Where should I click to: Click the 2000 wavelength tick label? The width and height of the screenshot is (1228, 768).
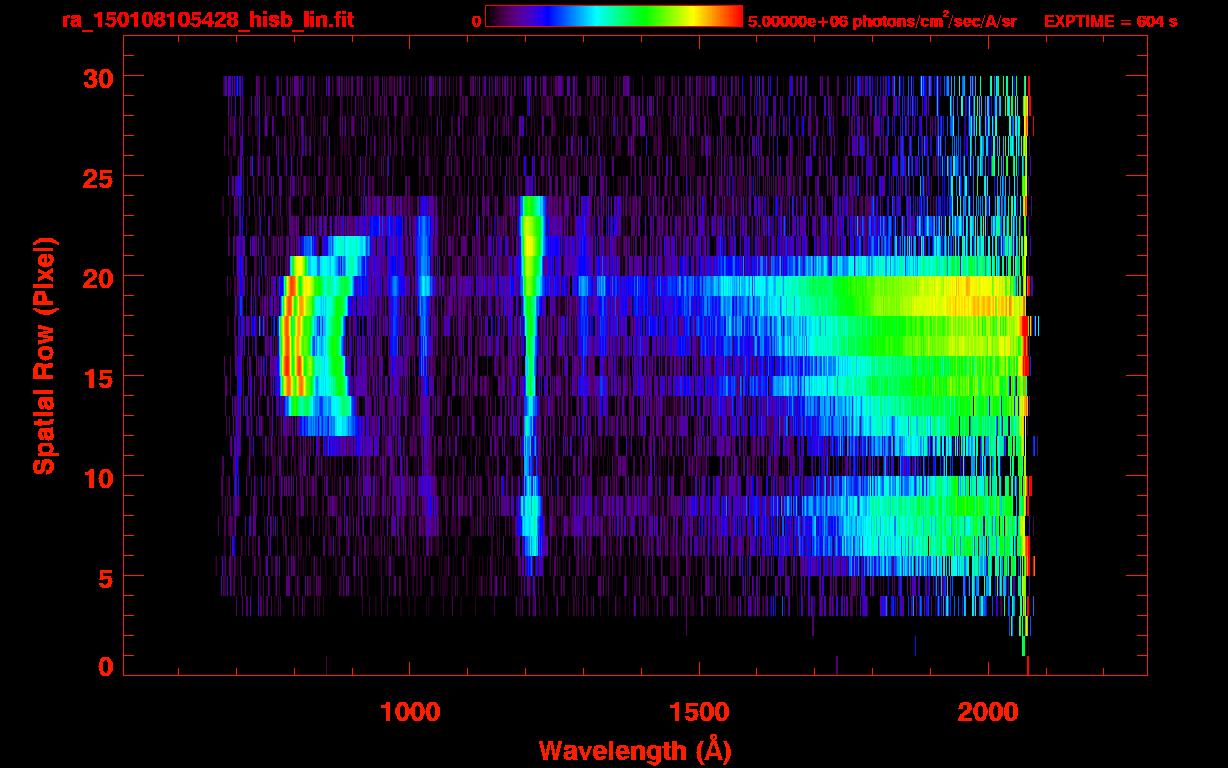click(988, 712)
